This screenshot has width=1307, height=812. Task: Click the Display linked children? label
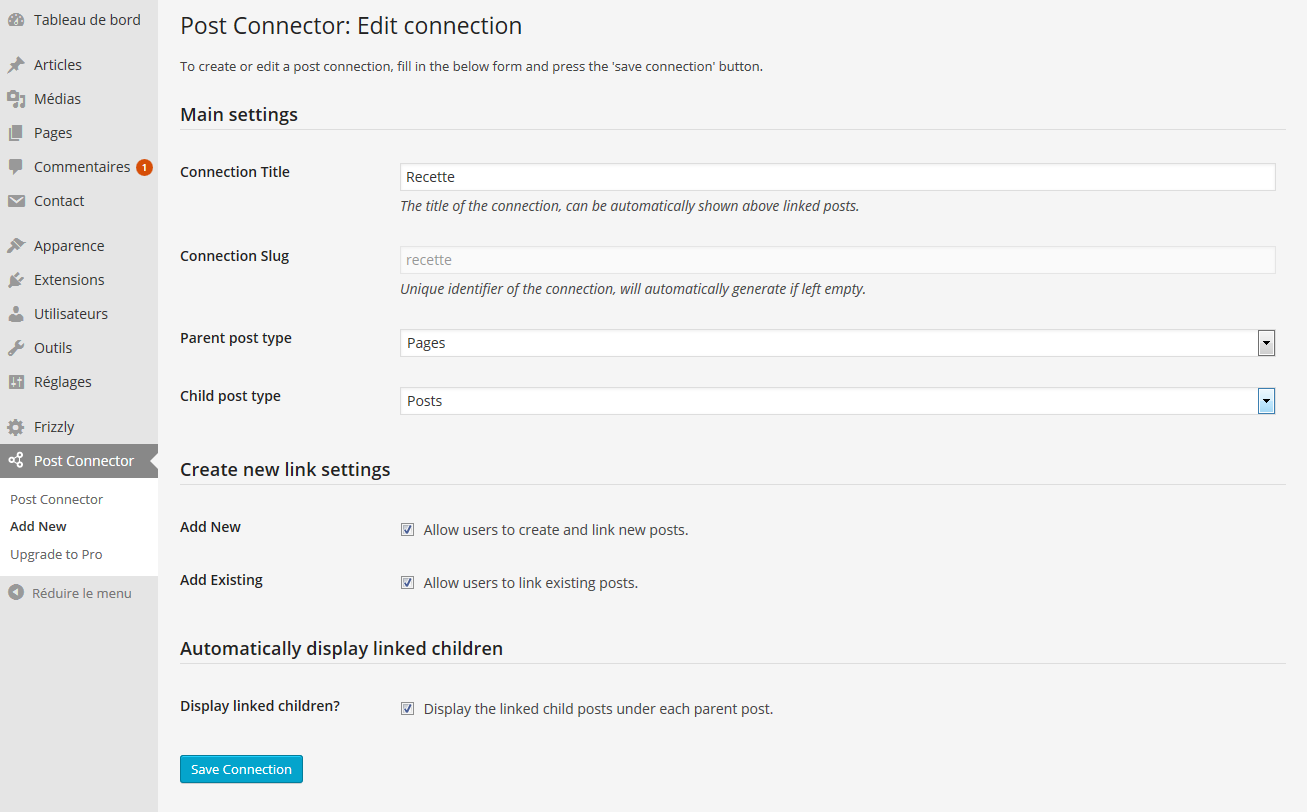click(x=260, y=706)
